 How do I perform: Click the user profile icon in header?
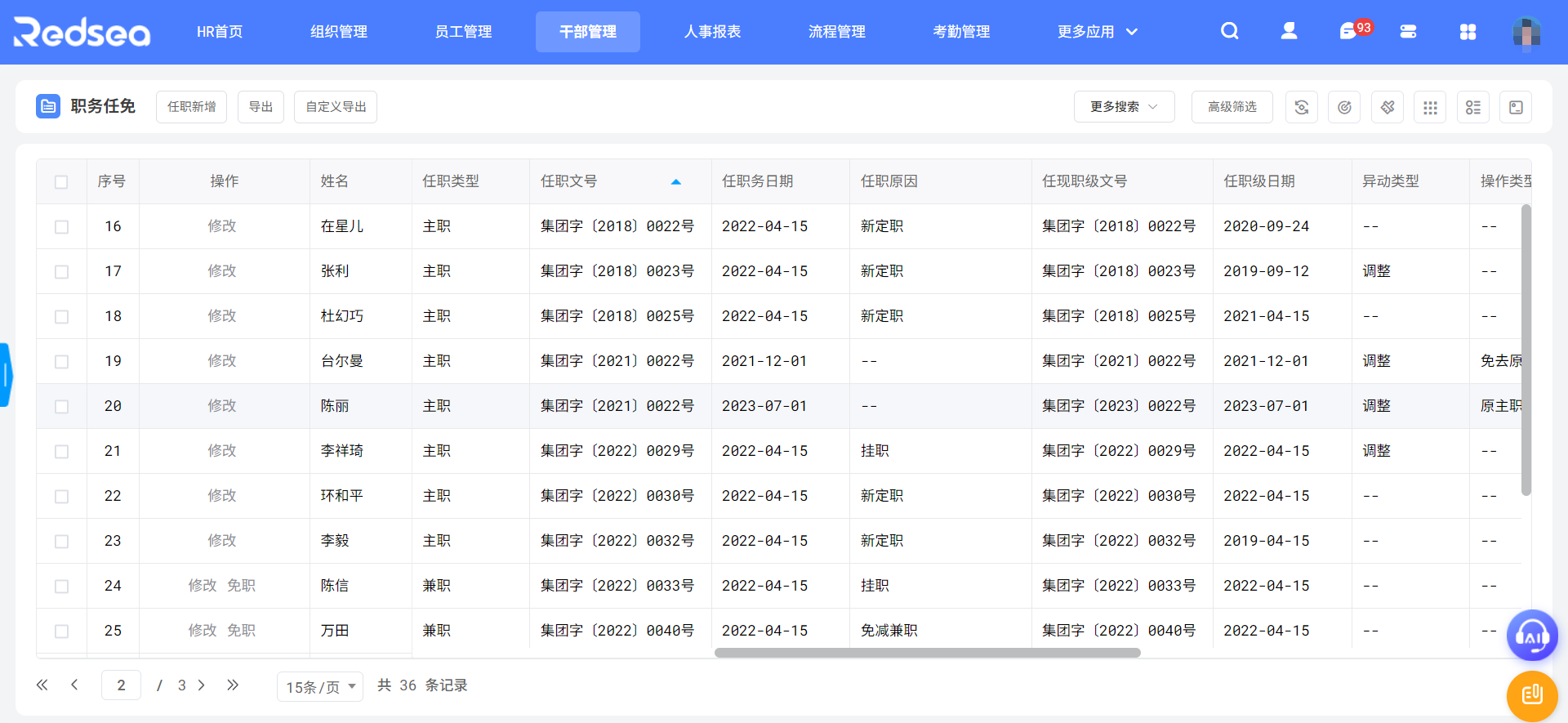point(1289,31)
